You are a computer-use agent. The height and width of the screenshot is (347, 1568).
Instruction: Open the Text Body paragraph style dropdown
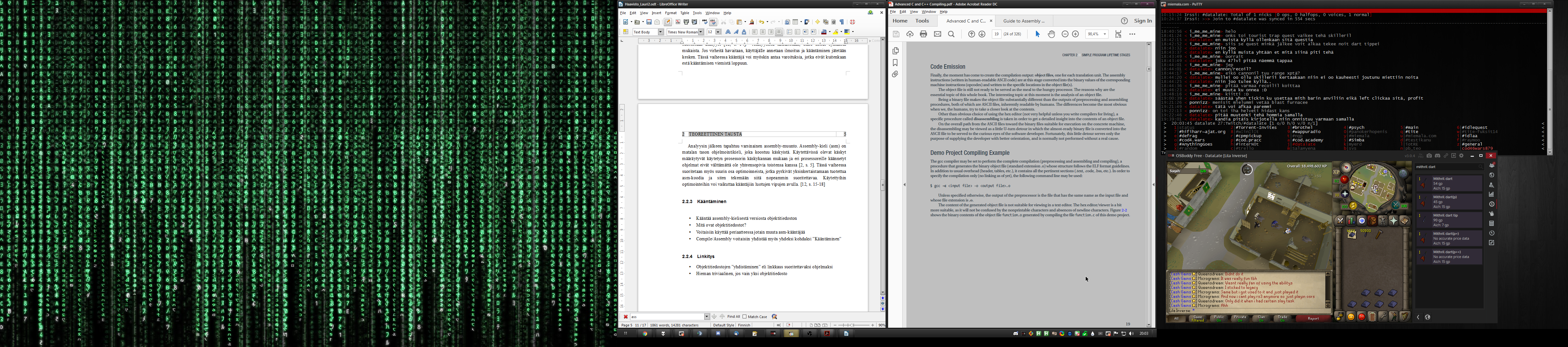click(x=660, y=32)
